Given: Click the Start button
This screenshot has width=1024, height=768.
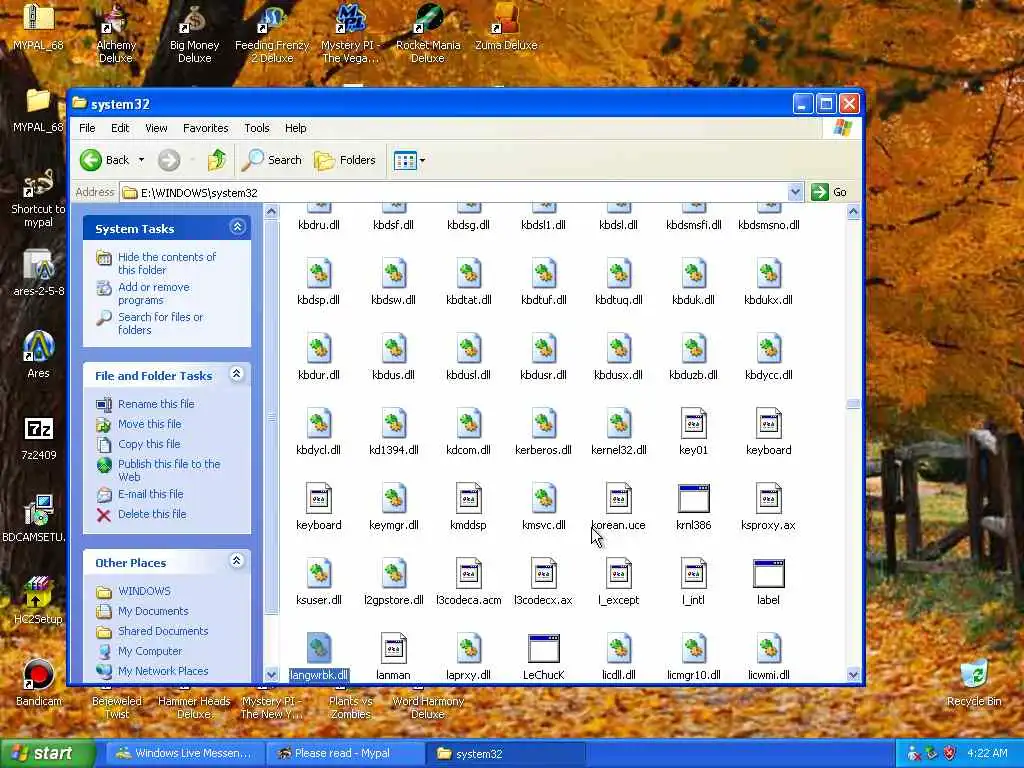Looking at the screenshot, I should point(47,753).
